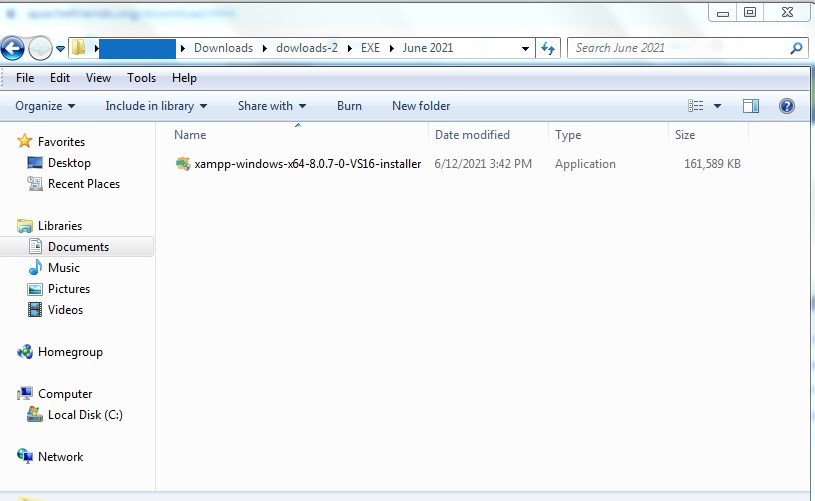
Task: Click New folder
Action: pos(421,106)
